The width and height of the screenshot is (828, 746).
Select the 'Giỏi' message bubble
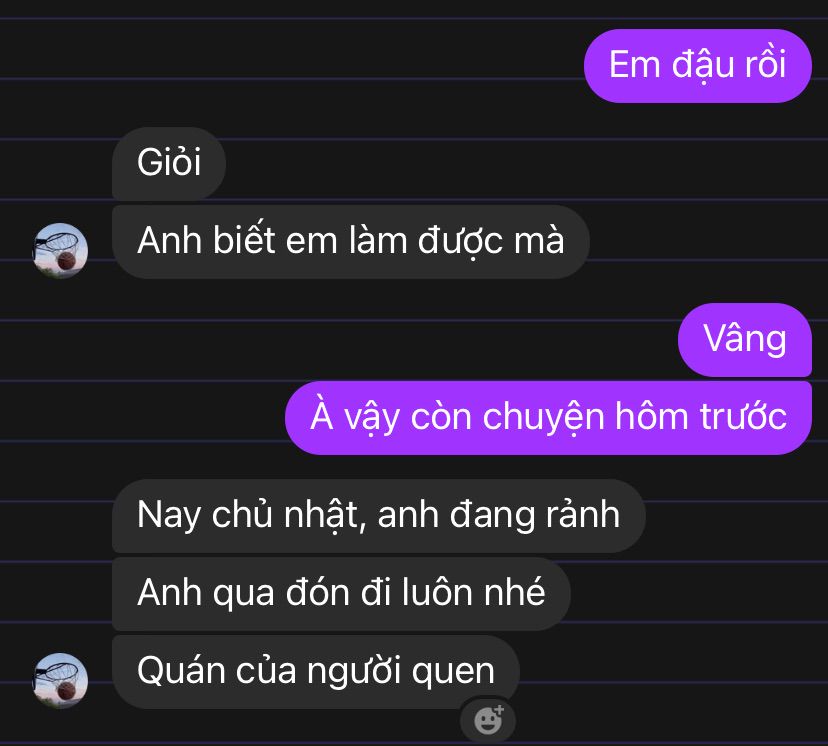(169, 163)
